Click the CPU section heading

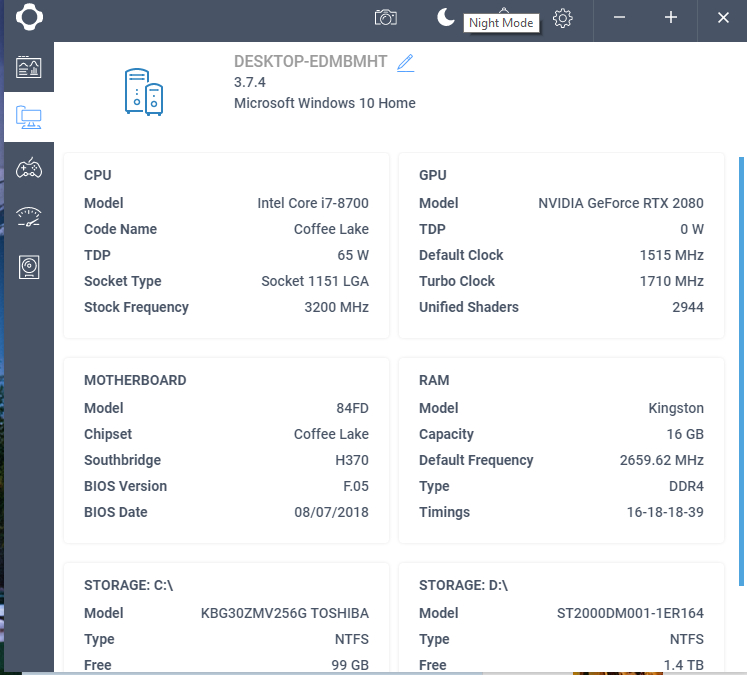(98, 175)
